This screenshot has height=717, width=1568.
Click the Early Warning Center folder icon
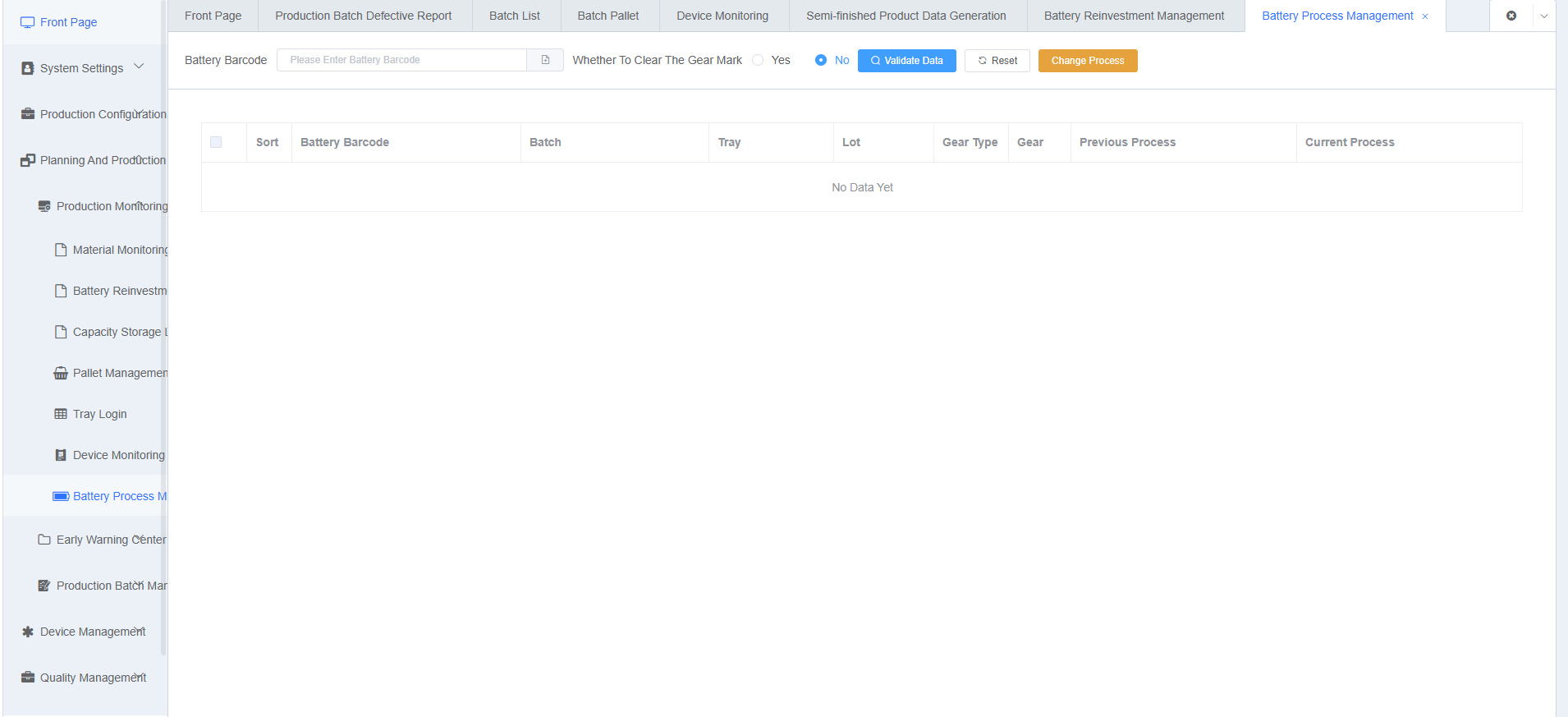[x=44, y=540]
